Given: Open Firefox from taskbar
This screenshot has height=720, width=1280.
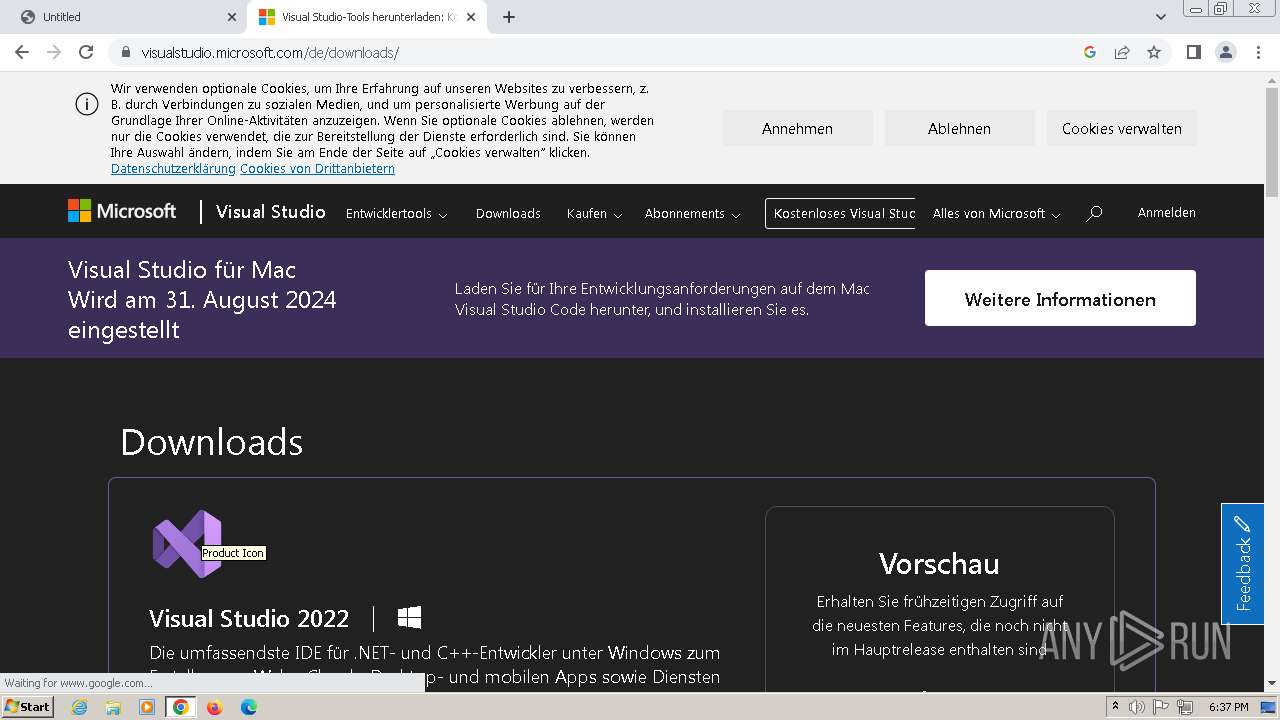Looking at the screenshot, I should click(214, 707).
